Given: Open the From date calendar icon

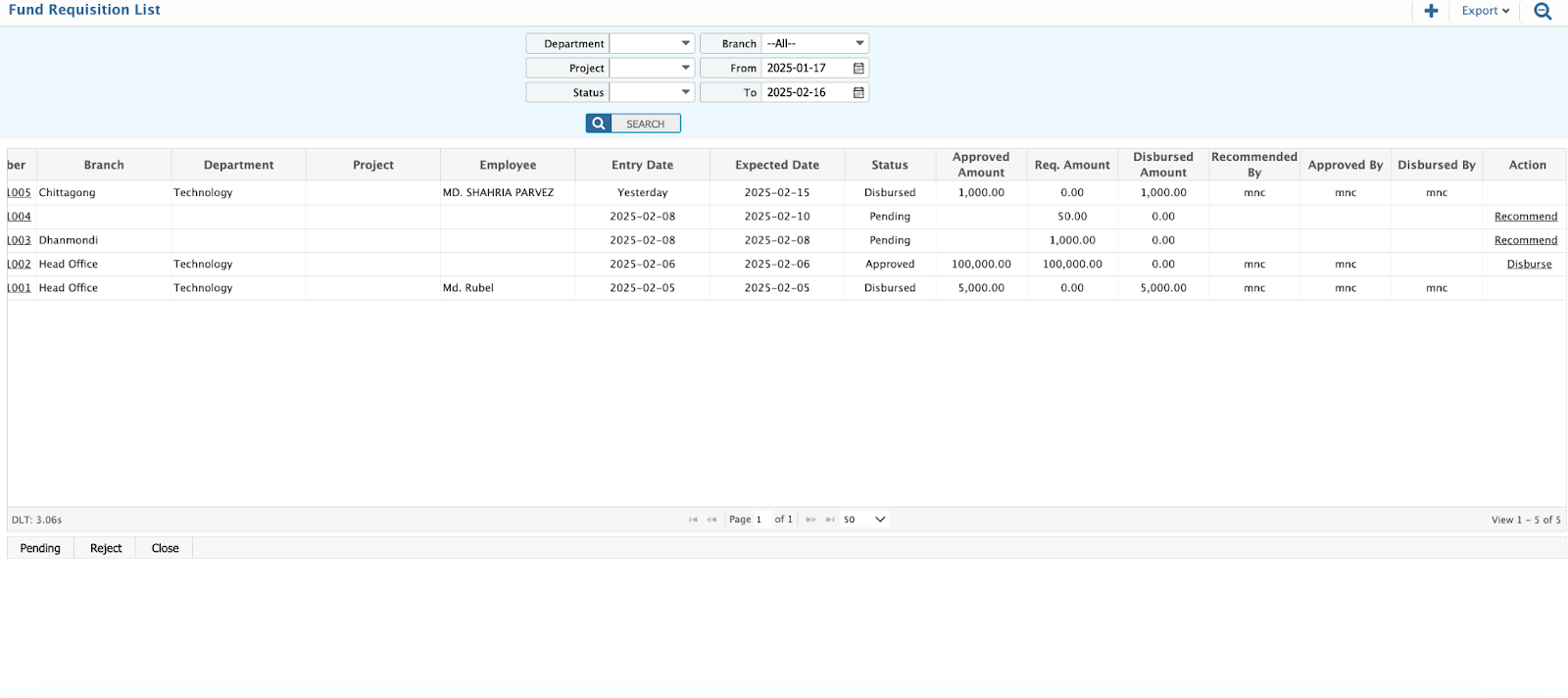Looking at the screenshot, I should pos(858,69).
